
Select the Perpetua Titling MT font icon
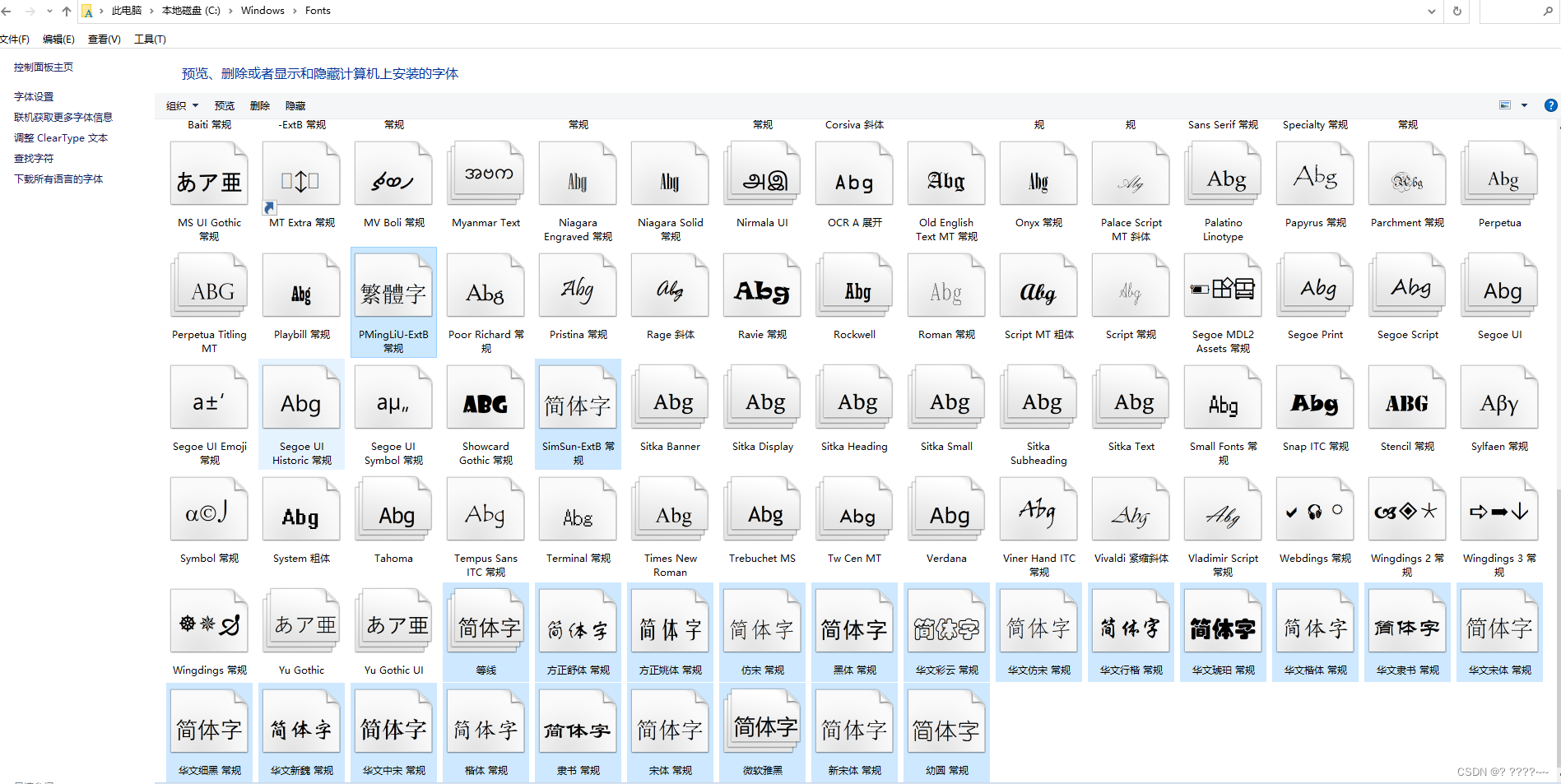pos(209,286)
